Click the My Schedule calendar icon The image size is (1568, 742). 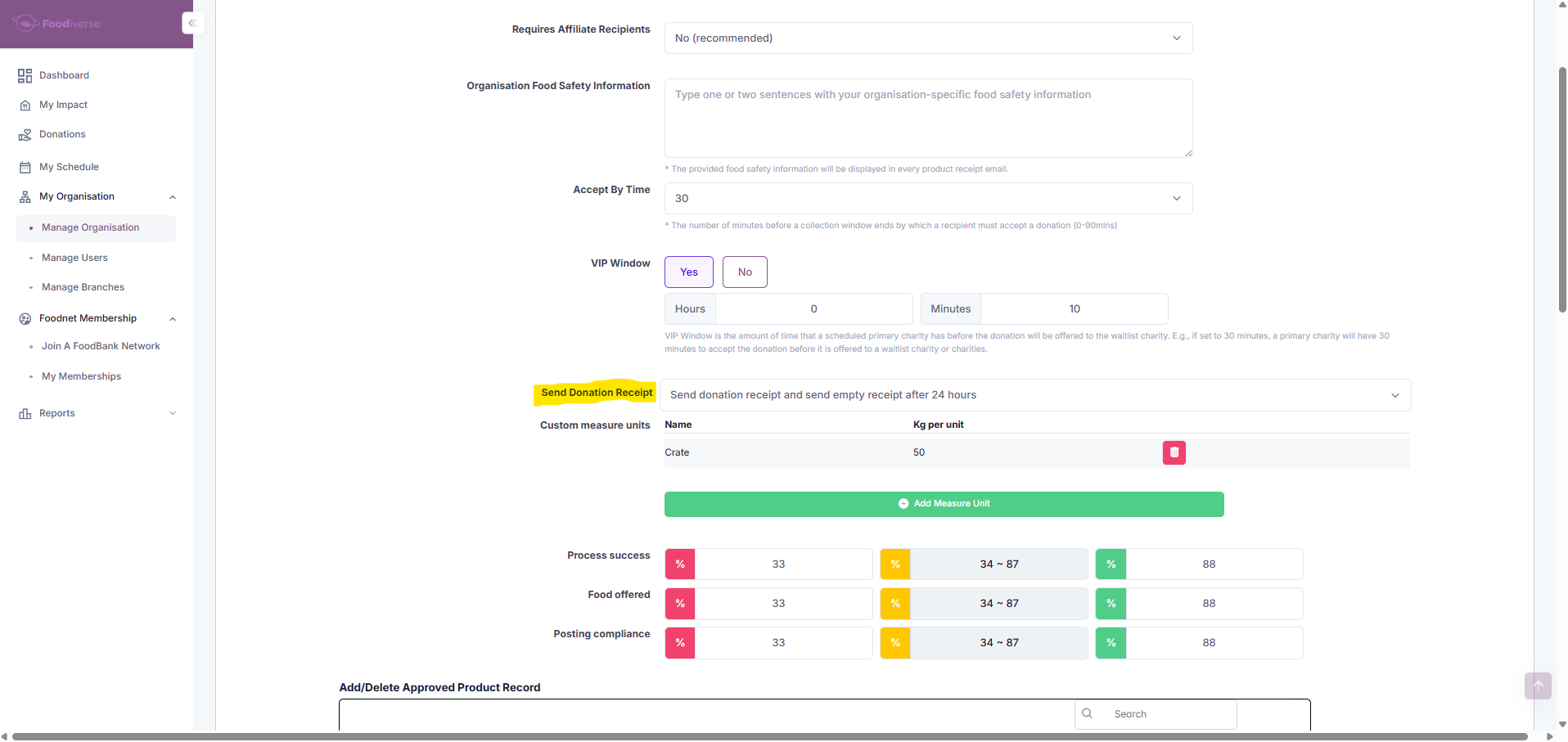click(25, 168)
